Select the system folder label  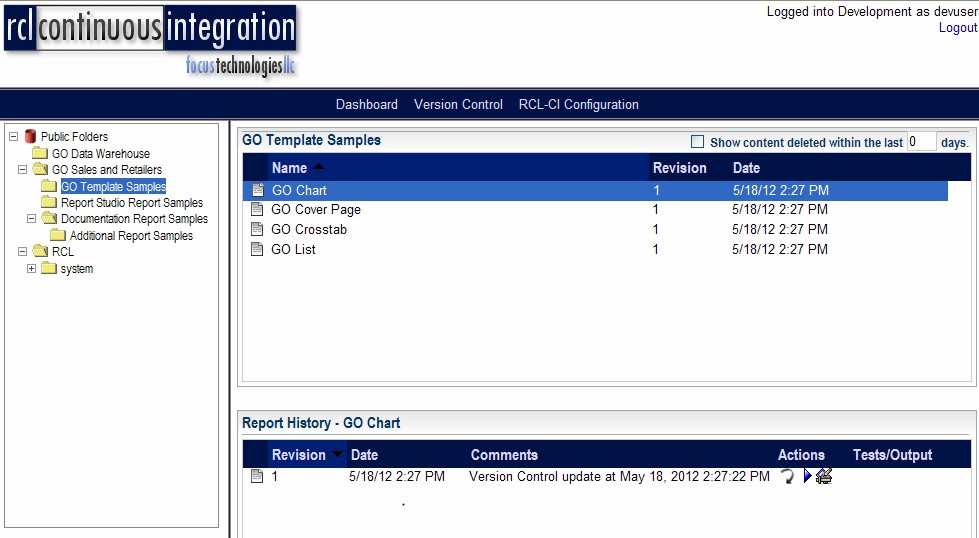click(77, 268)
